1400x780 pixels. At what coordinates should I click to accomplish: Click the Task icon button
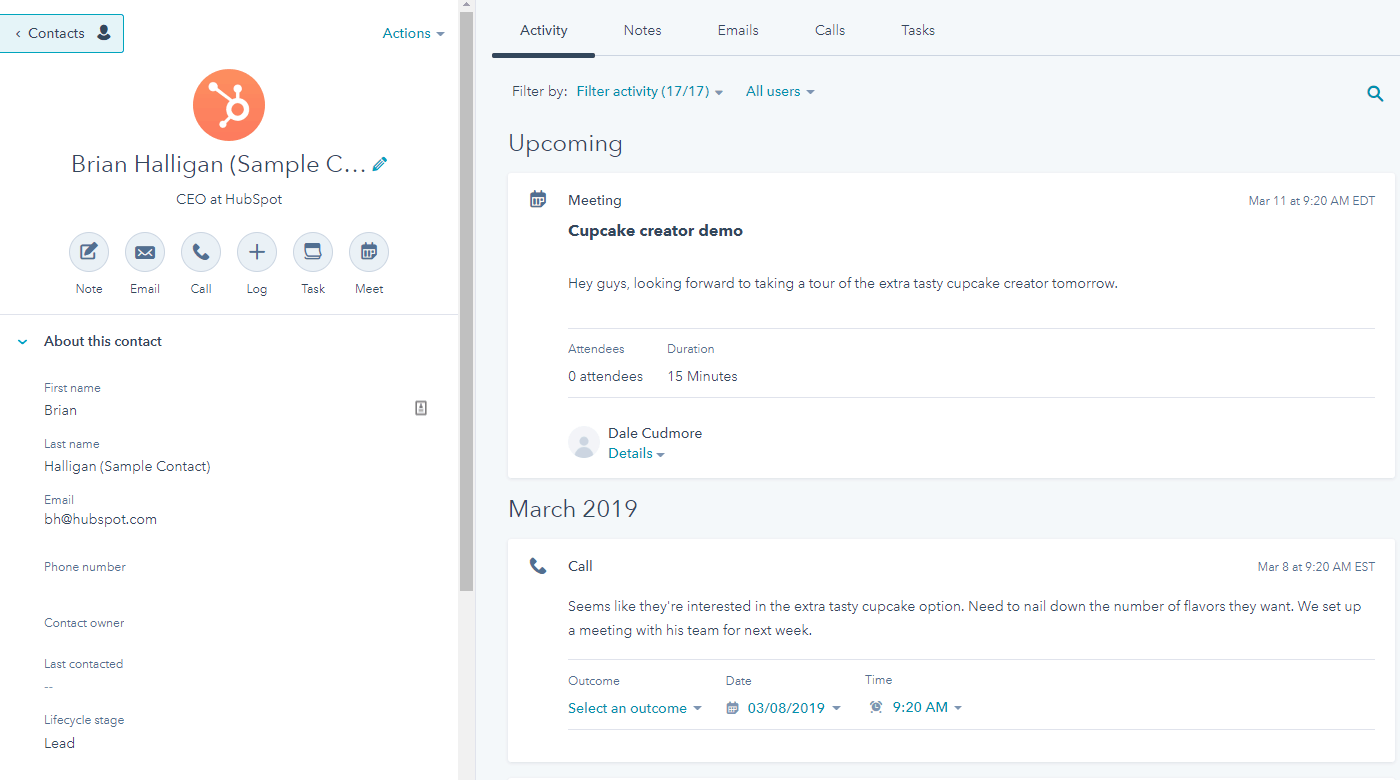click(x=313, y=252)
